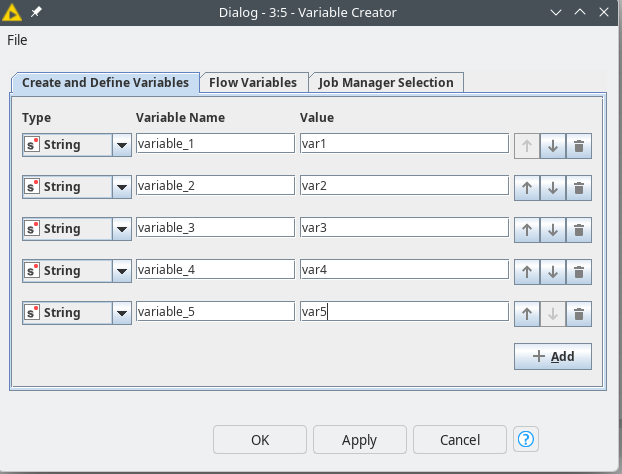Move variable_2 row up

[527, 187]
